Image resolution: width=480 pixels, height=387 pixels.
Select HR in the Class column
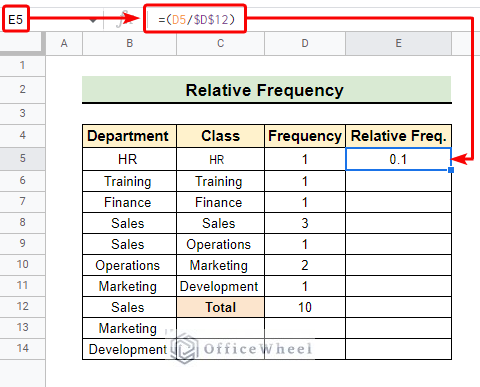tap(220, 159)
